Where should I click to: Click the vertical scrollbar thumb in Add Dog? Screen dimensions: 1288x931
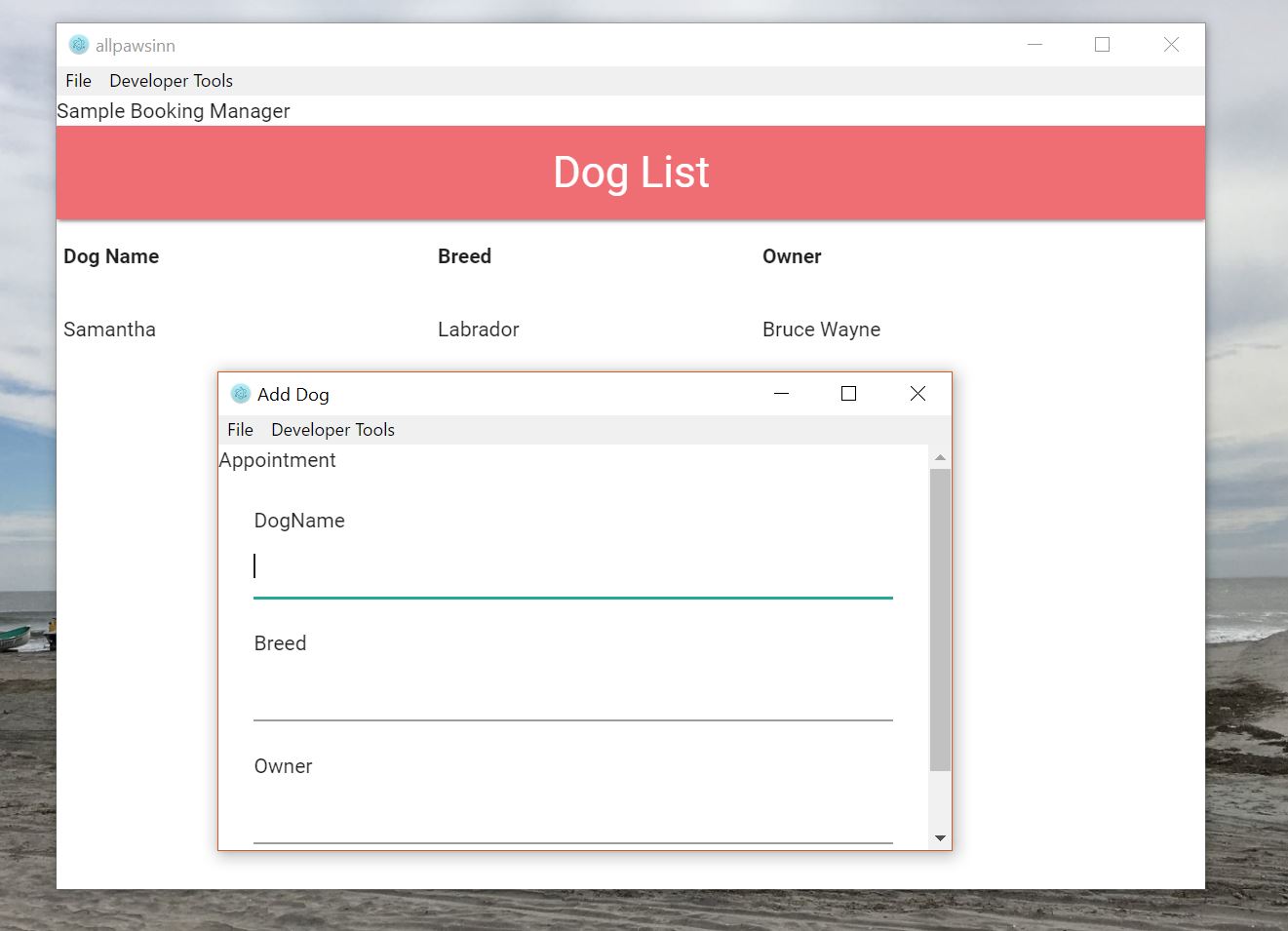[x=939, y=619]
